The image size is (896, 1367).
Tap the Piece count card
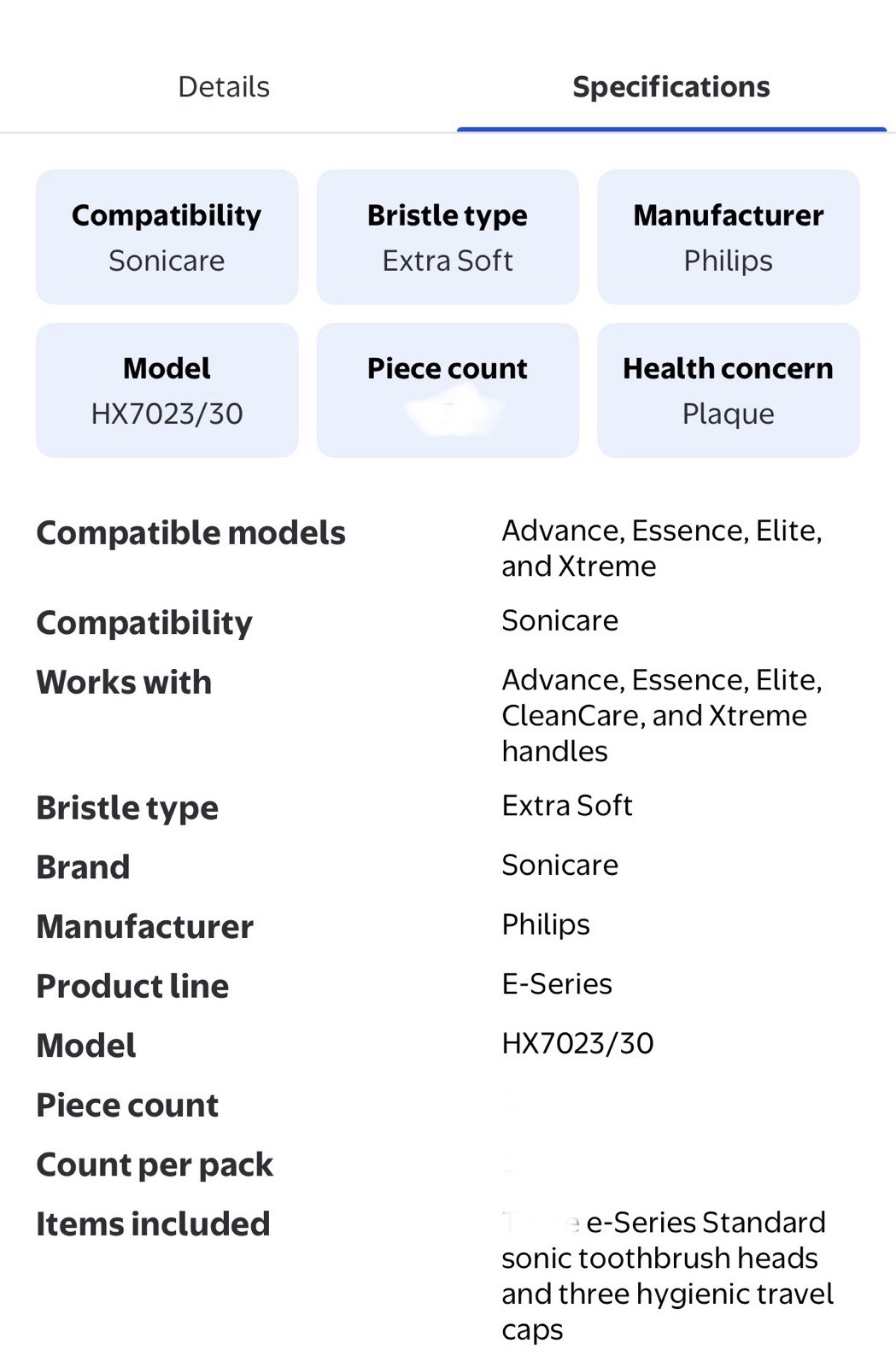(x=448, y=390)
